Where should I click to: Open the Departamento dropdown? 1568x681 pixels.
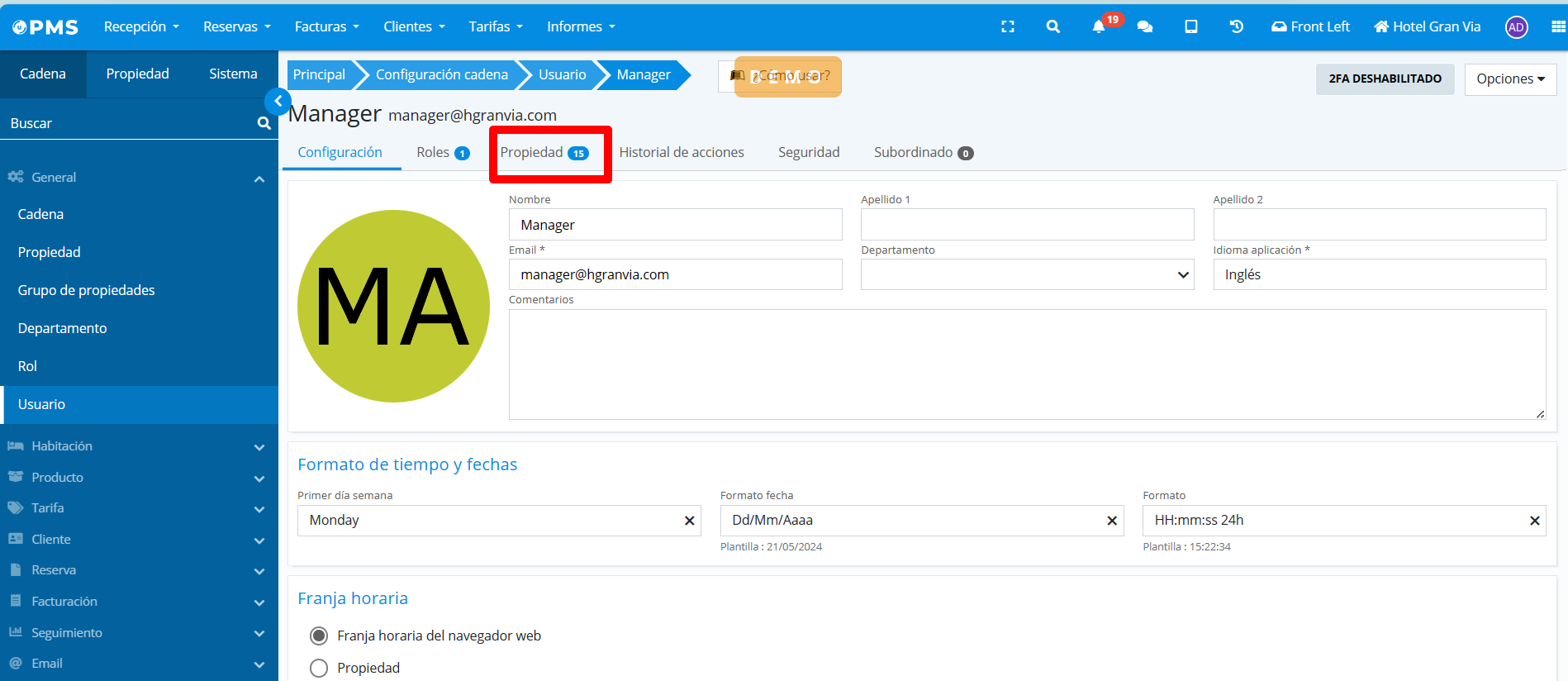point(1027,274)
